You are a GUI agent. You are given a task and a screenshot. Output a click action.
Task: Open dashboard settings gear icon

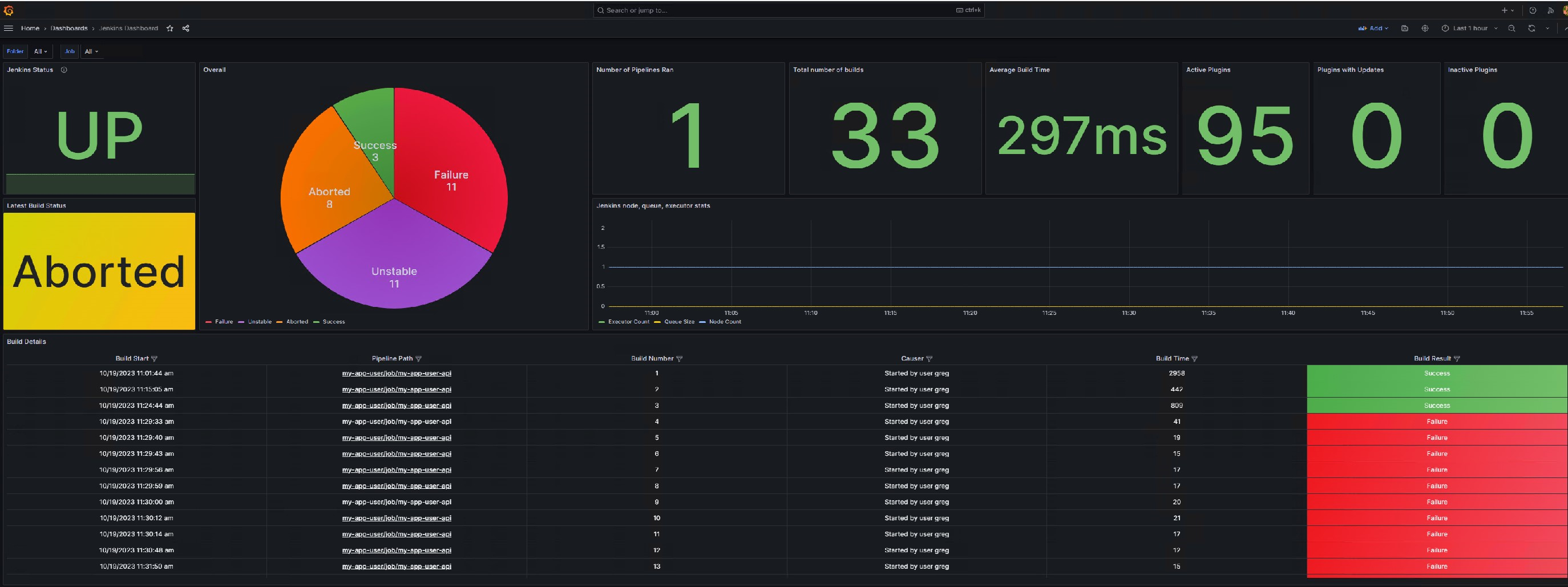click(x=1425, y=28)
